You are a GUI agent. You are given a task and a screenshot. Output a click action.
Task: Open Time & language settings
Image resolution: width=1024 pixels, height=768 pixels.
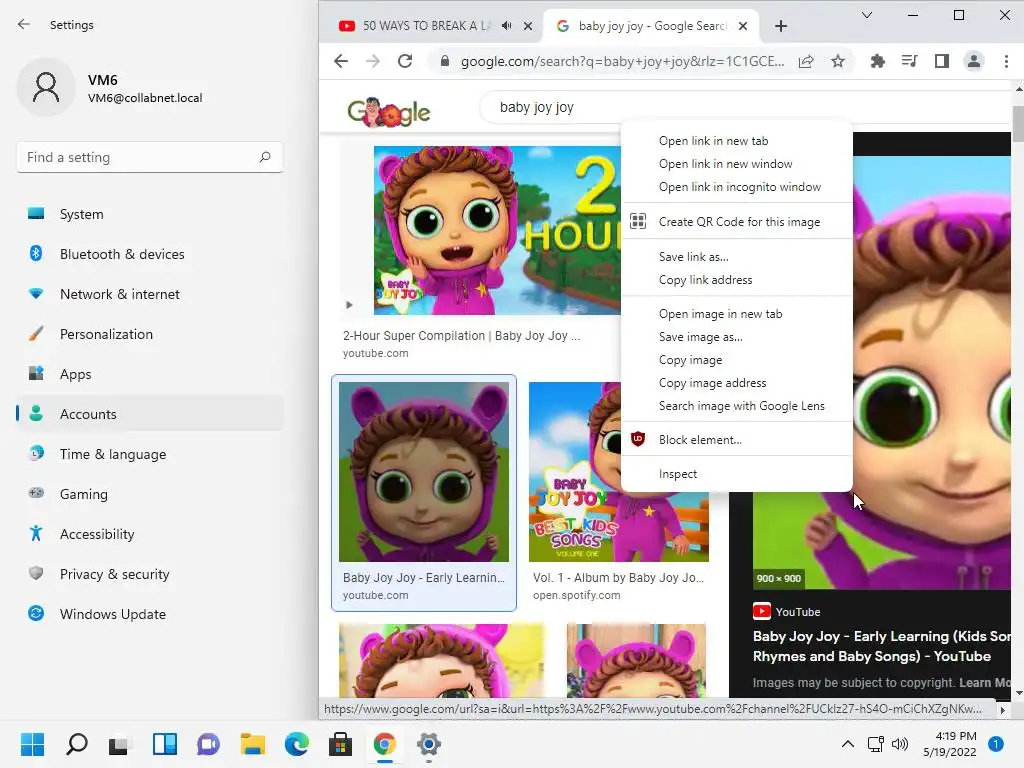150,454
